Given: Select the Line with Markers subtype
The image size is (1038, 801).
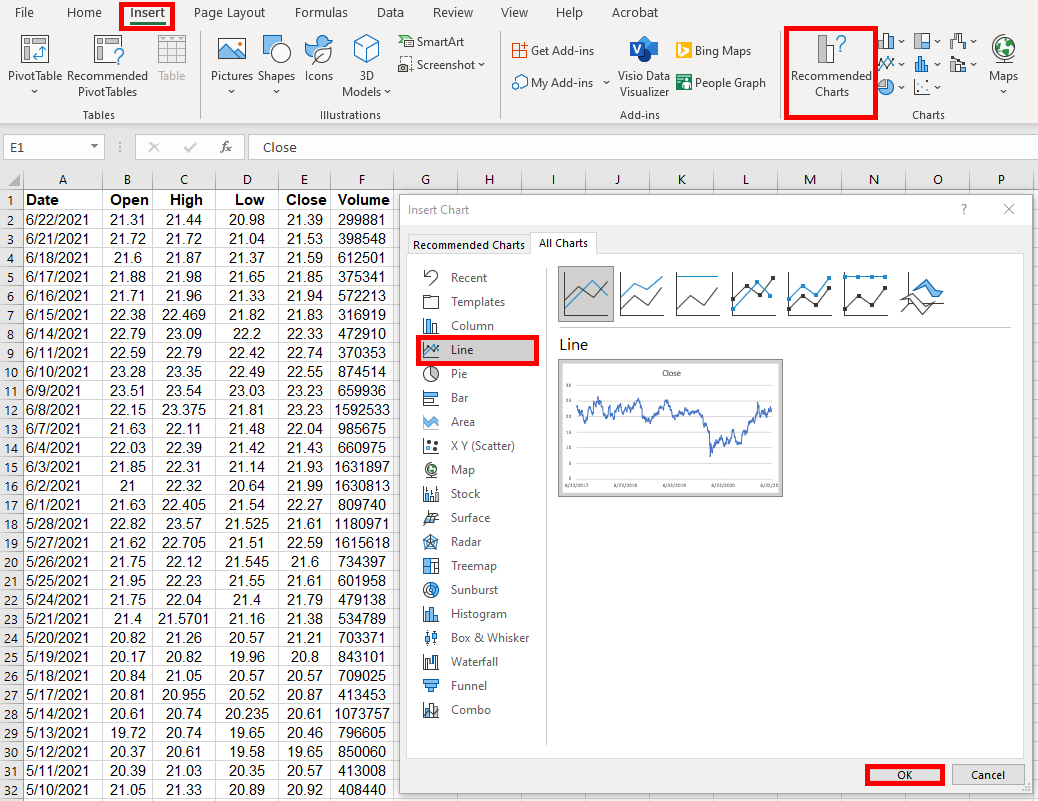Looking at the screenshot, I should (x=753, y=294).
